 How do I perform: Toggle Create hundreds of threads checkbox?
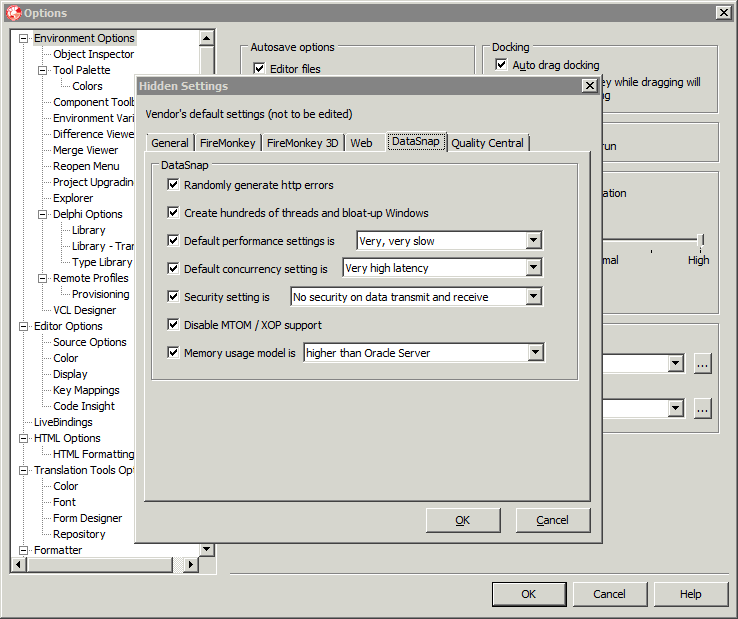pos(173,213)
